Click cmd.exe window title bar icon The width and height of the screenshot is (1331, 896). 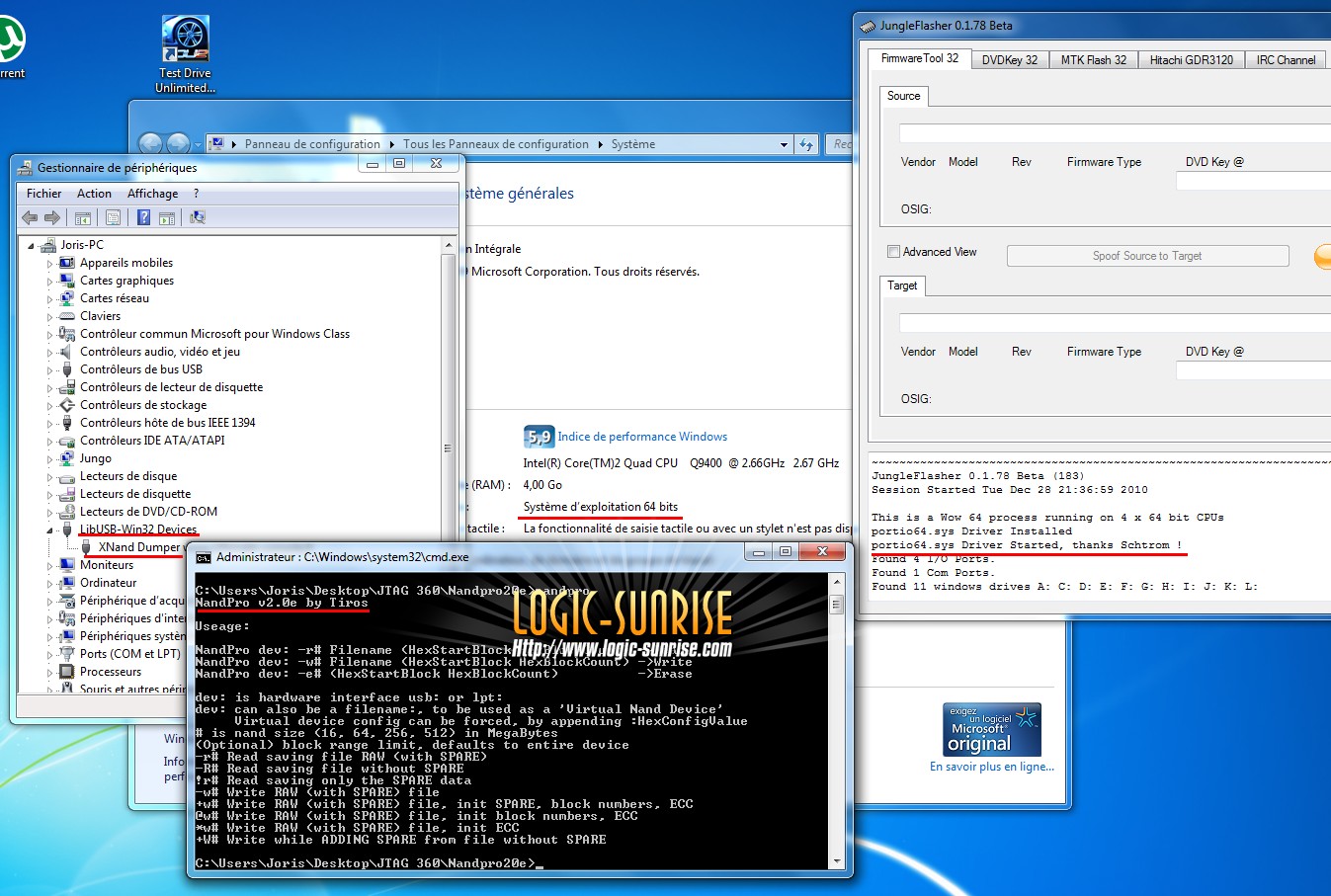pyautogui.click(x=204, y=557)
